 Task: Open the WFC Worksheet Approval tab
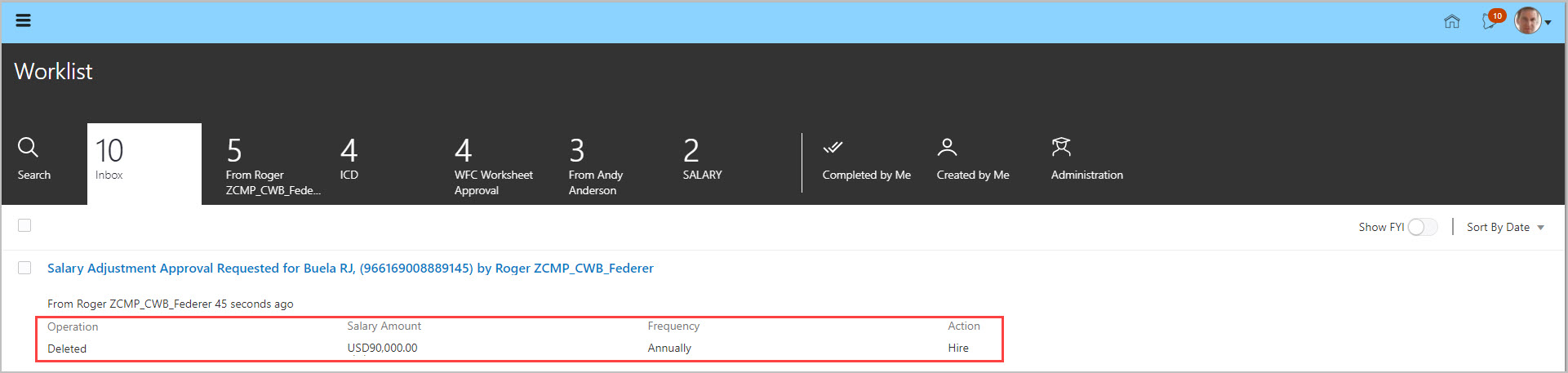494,166
